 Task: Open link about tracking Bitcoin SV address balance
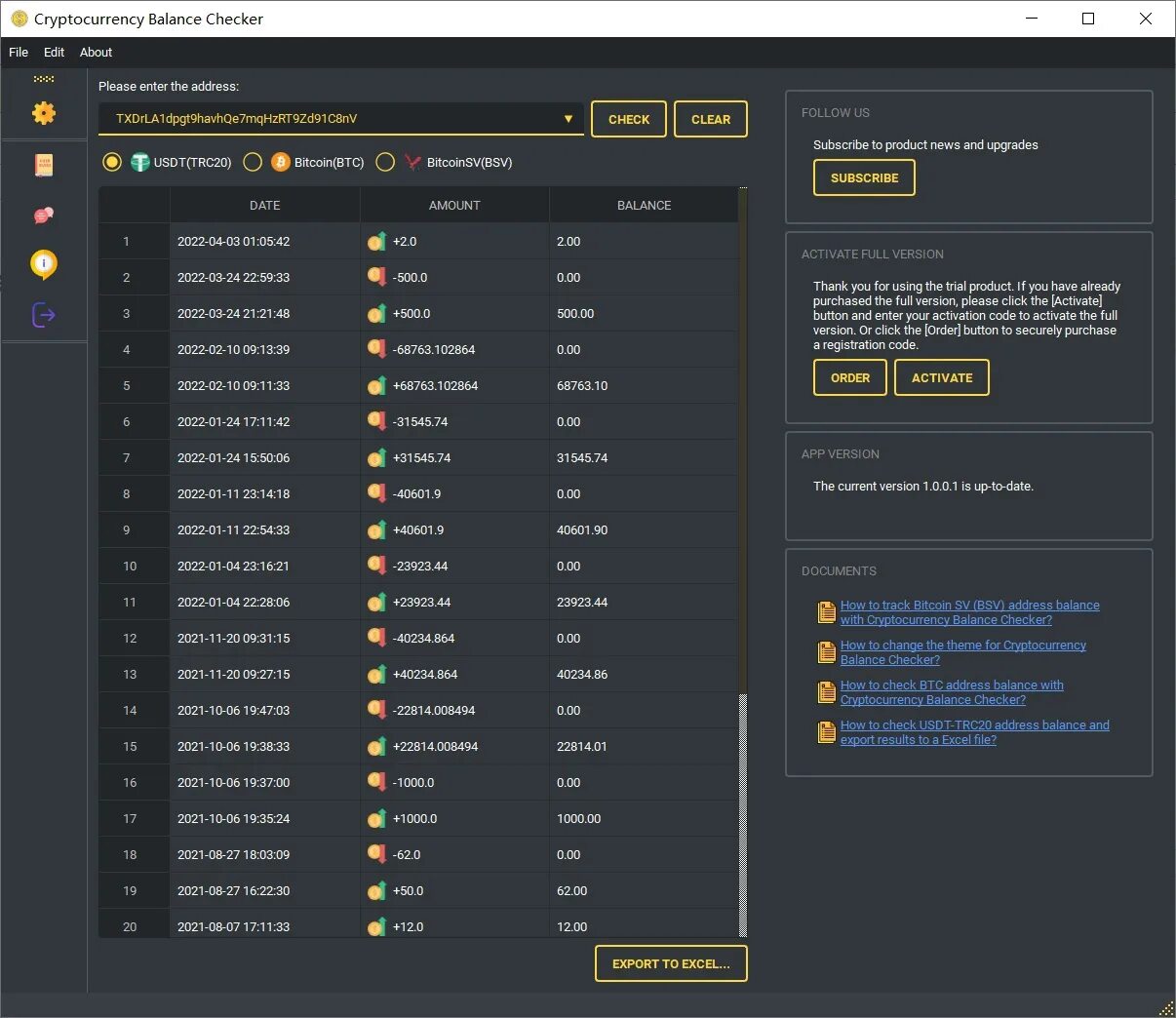[x=970, y=612]
